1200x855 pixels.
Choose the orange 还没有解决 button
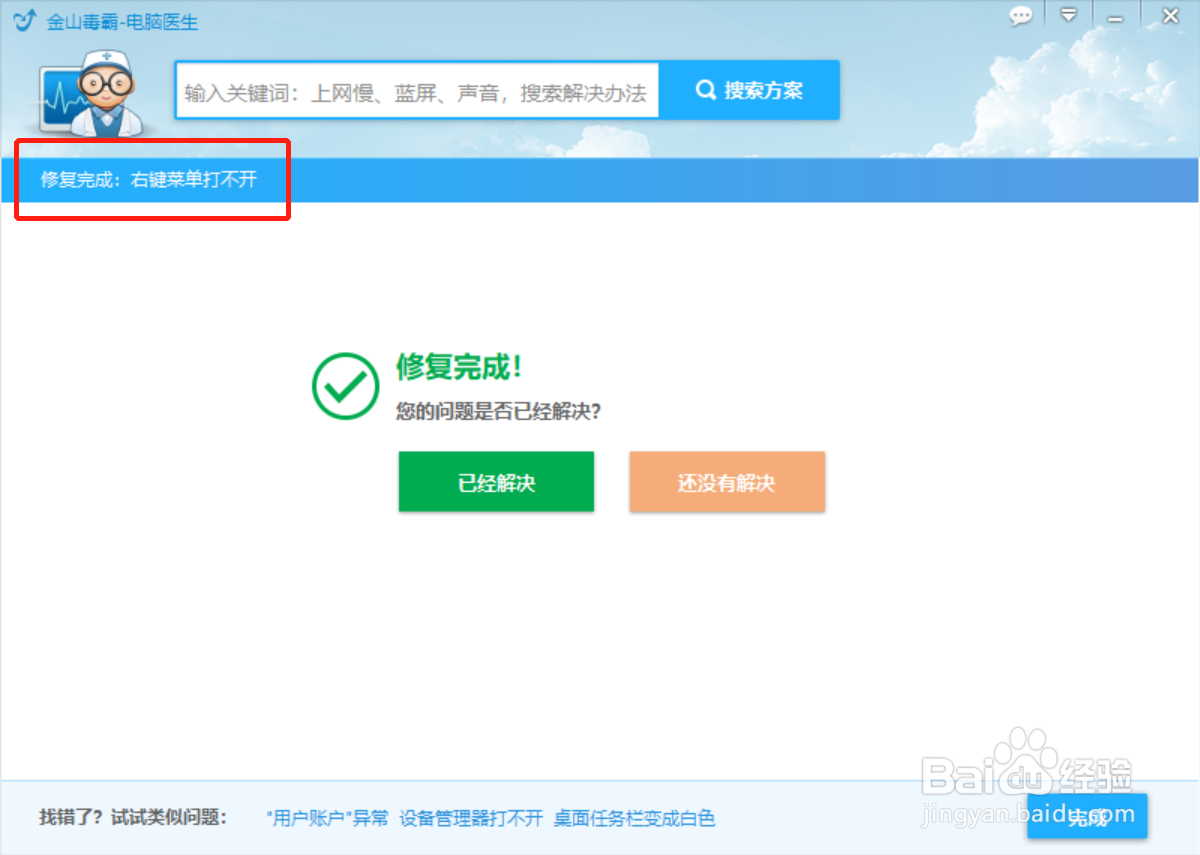pyautogui.click(x=727, y=482)
